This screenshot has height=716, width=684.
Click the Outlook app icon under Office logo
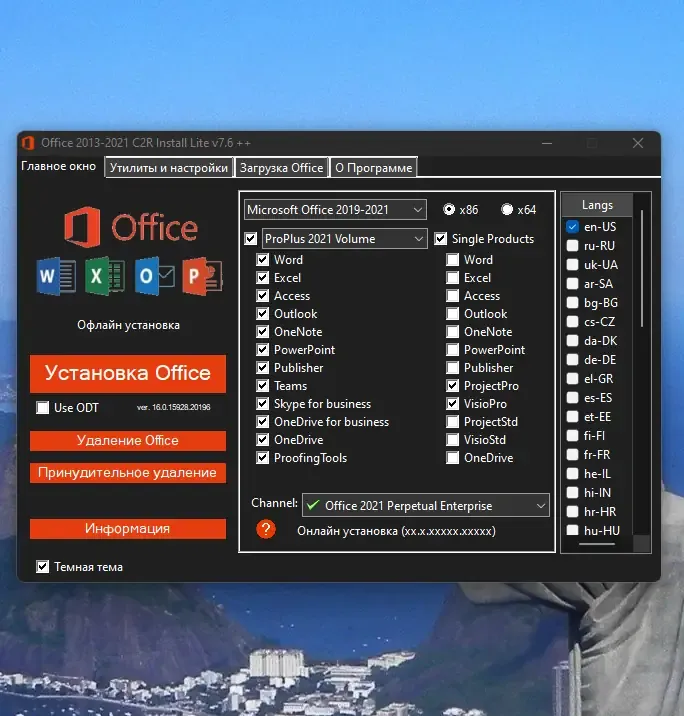tap(154, 276)
